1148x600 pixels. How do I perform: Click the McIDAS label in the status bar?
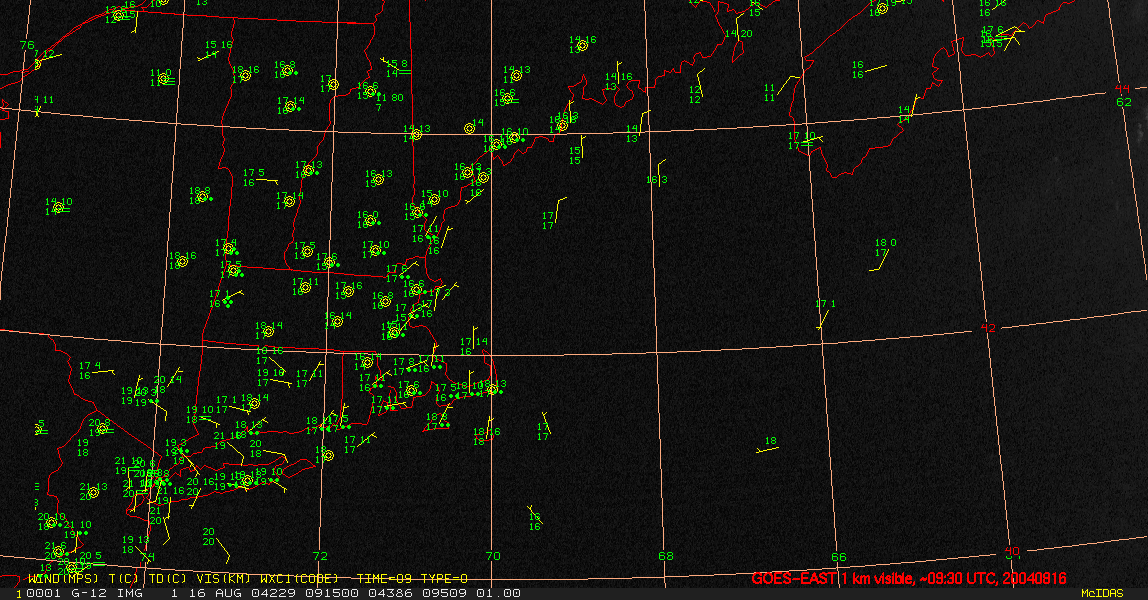[1102, 593]
